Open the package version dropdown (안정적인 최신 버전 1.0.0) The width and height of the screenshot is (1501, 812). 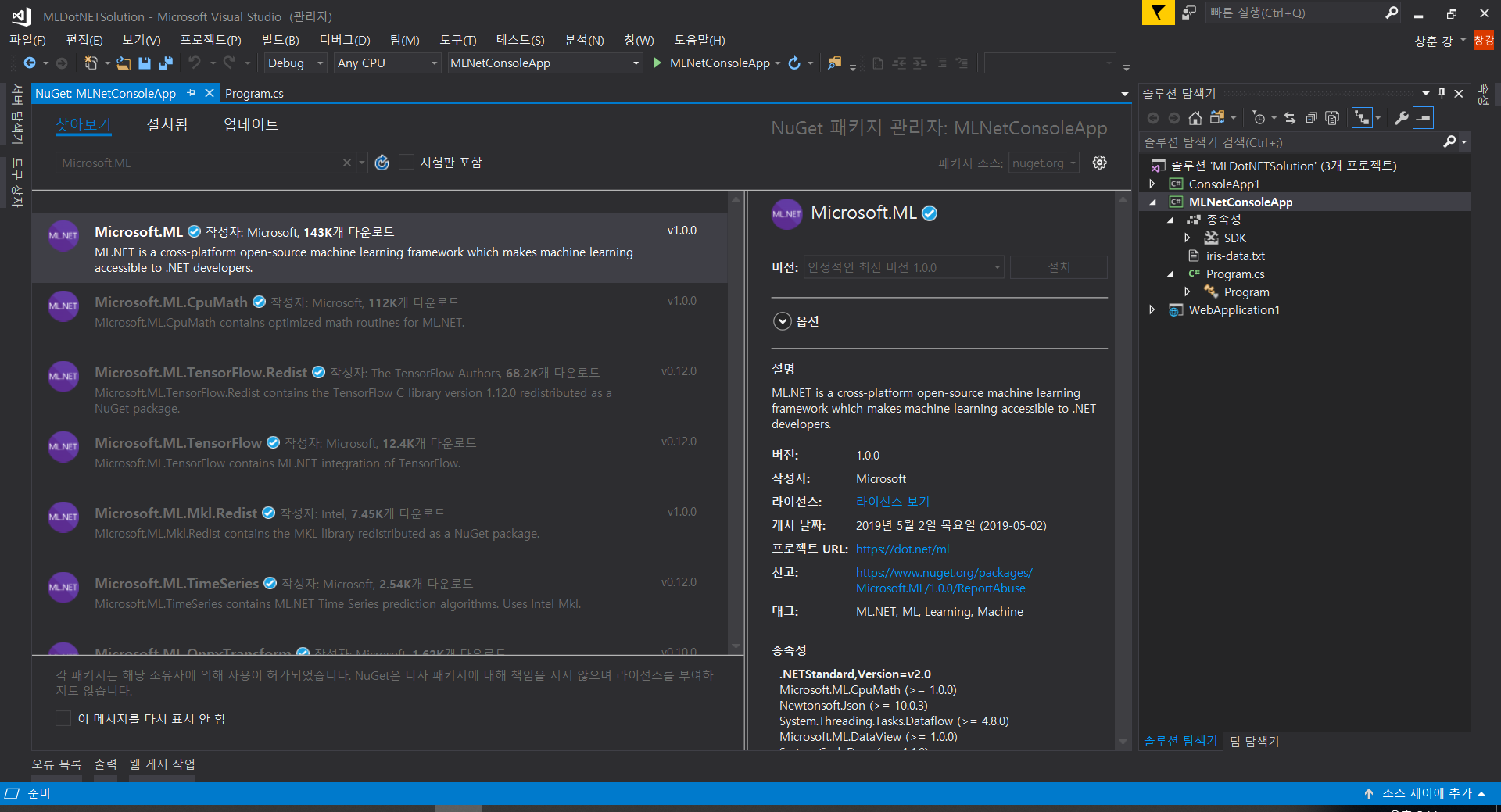coord(904,267)
